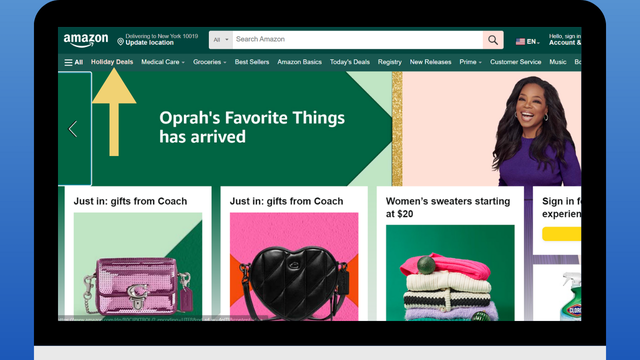Viewport: 640px width, 360px height.
Task: Expand the Groceries menu
Action: 209,62
